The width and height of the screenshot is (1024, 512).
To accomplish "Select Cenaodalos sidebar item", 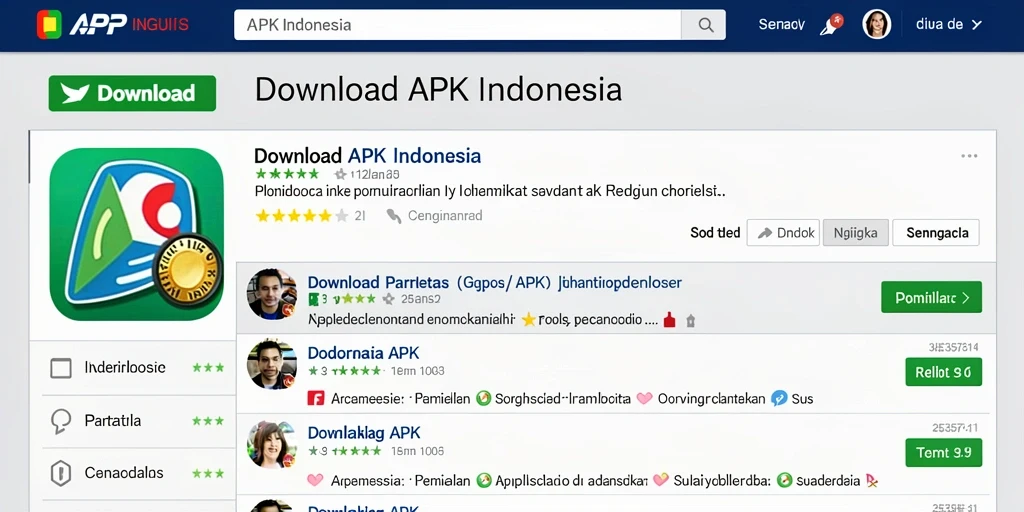I will (138, 473).
